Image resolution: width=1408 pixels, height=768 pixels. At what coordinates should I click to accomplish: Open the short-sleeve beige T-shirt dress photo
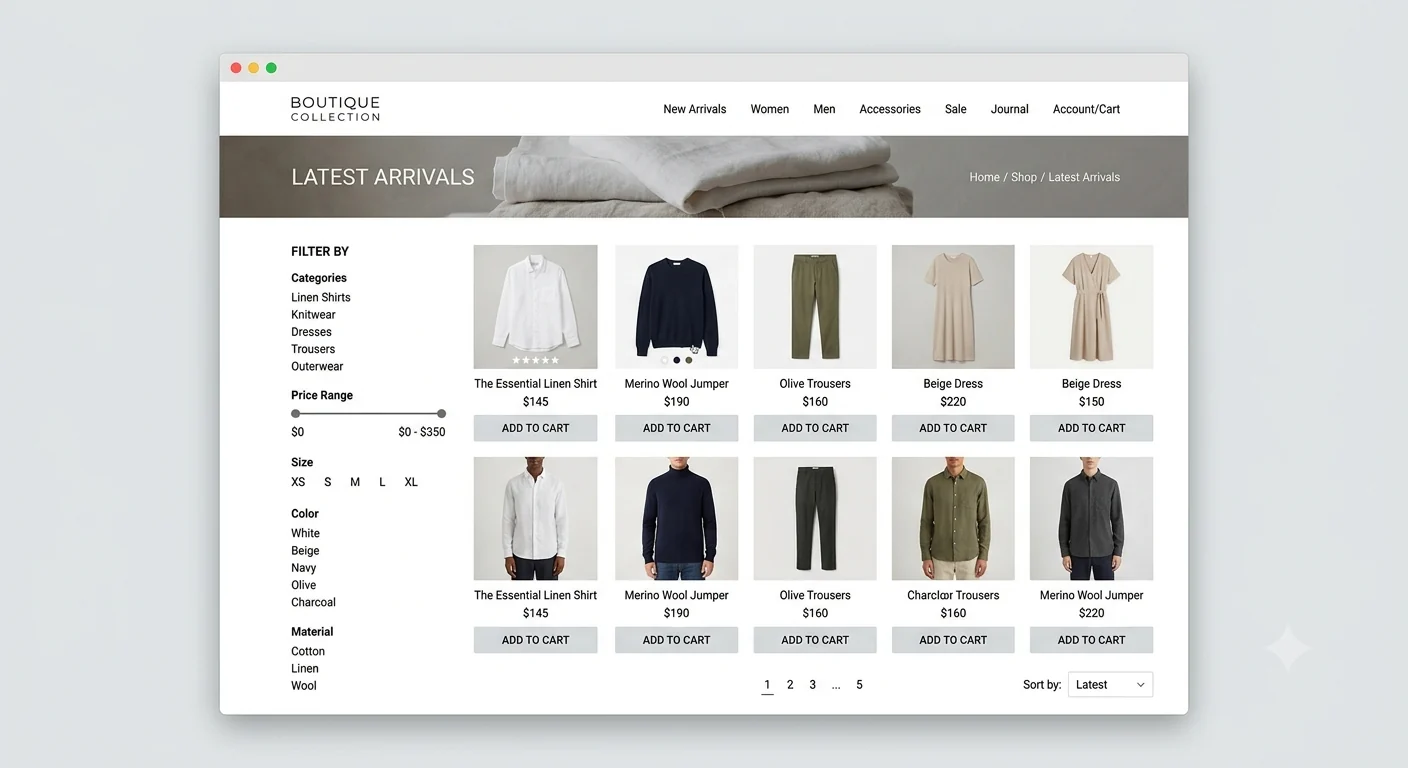coord(953,307)
